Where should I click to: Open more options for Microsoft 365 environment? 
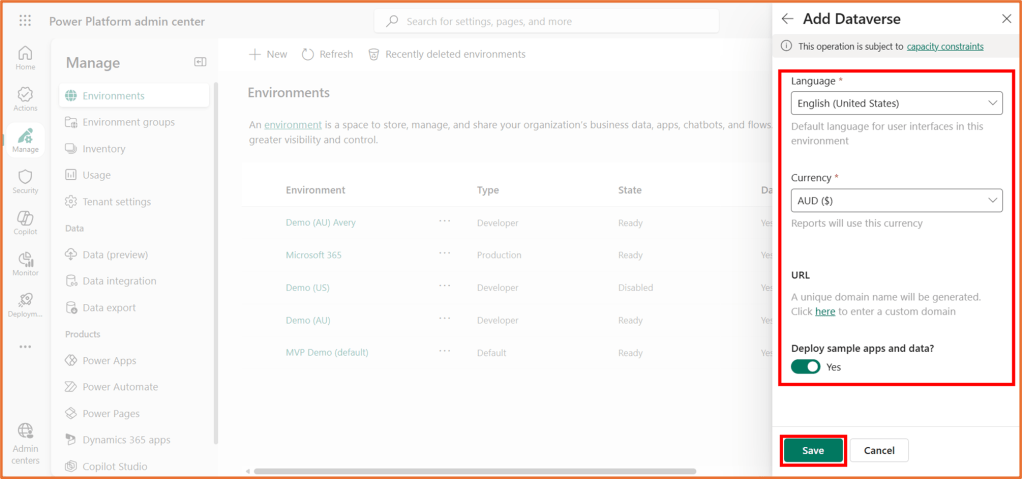444,255
